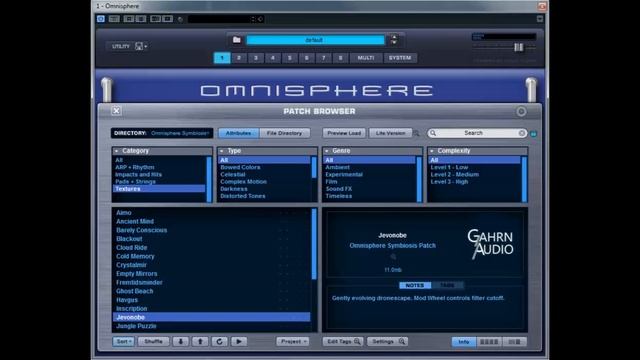Expand the Complexity column header arrow

point(431,151)
